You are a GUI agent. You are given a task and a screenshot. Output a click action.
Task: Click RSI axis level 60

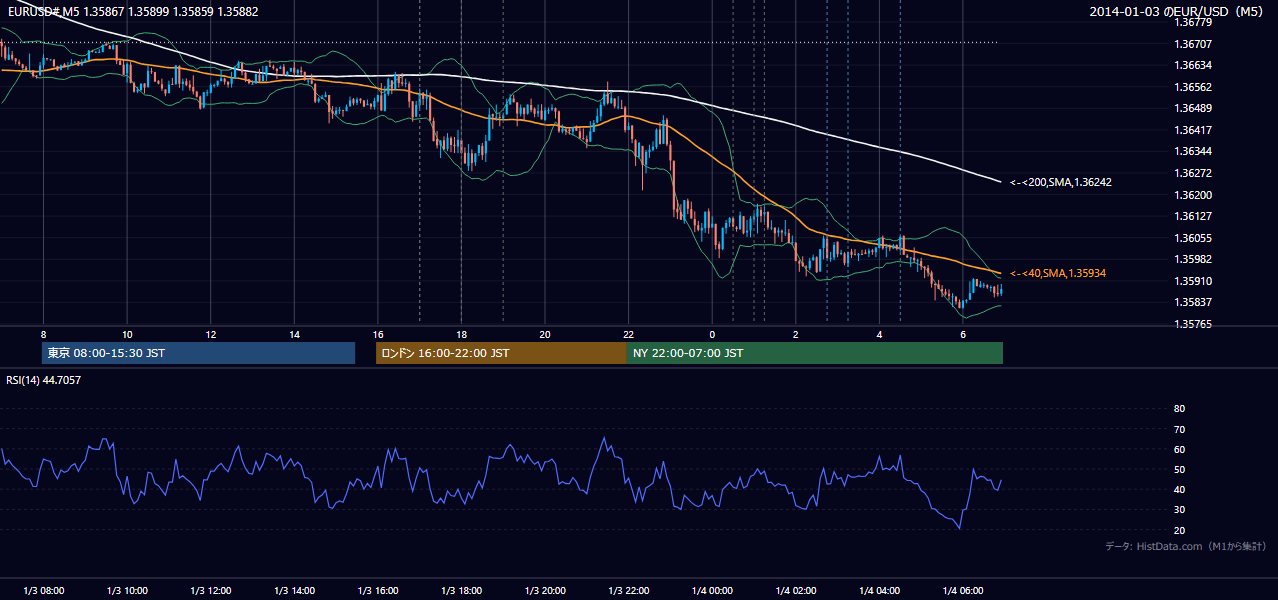(1179, 449)
